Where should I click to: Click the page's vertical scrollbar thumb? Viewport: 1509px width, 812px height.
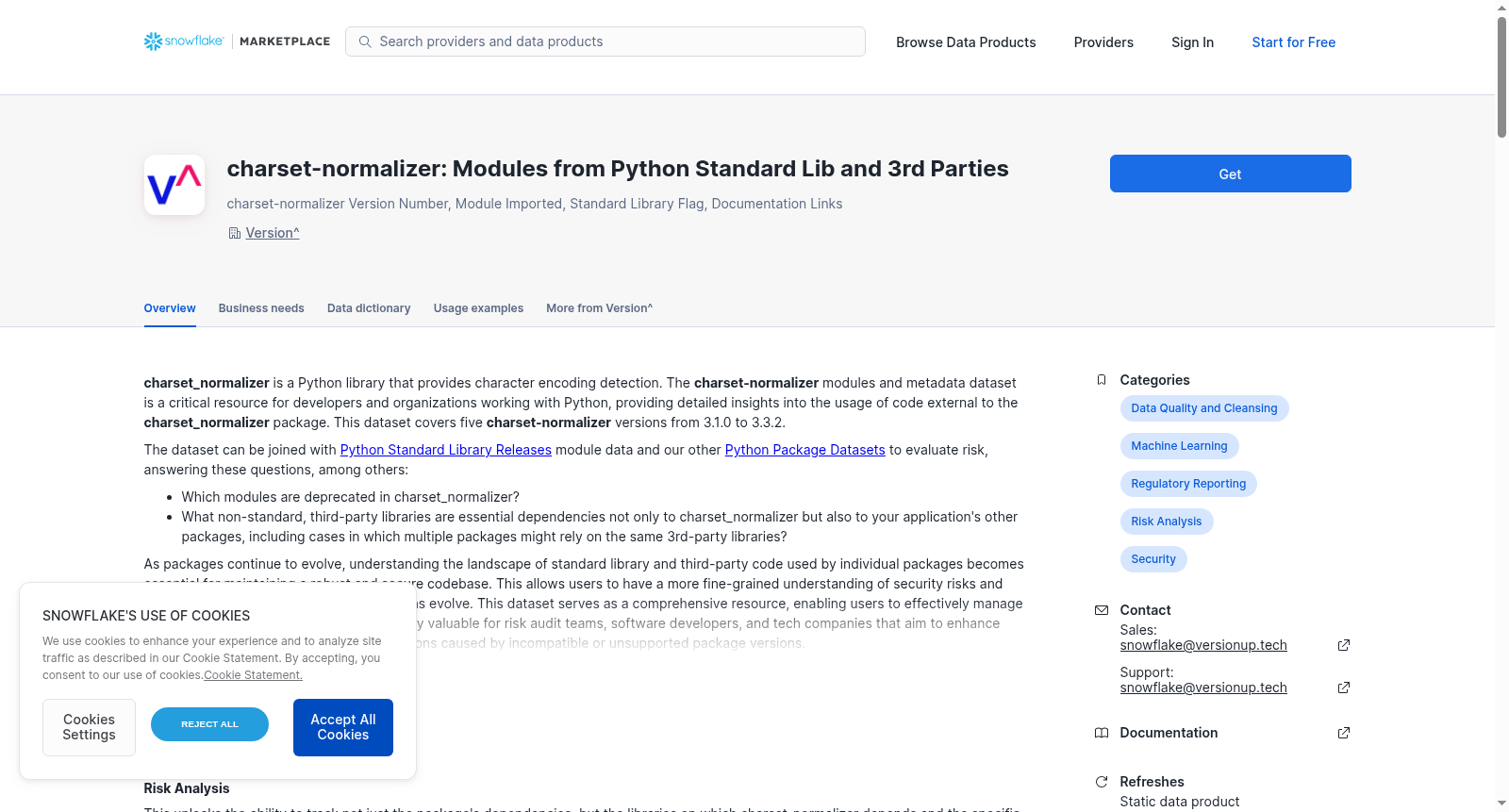click(1501, 77)
